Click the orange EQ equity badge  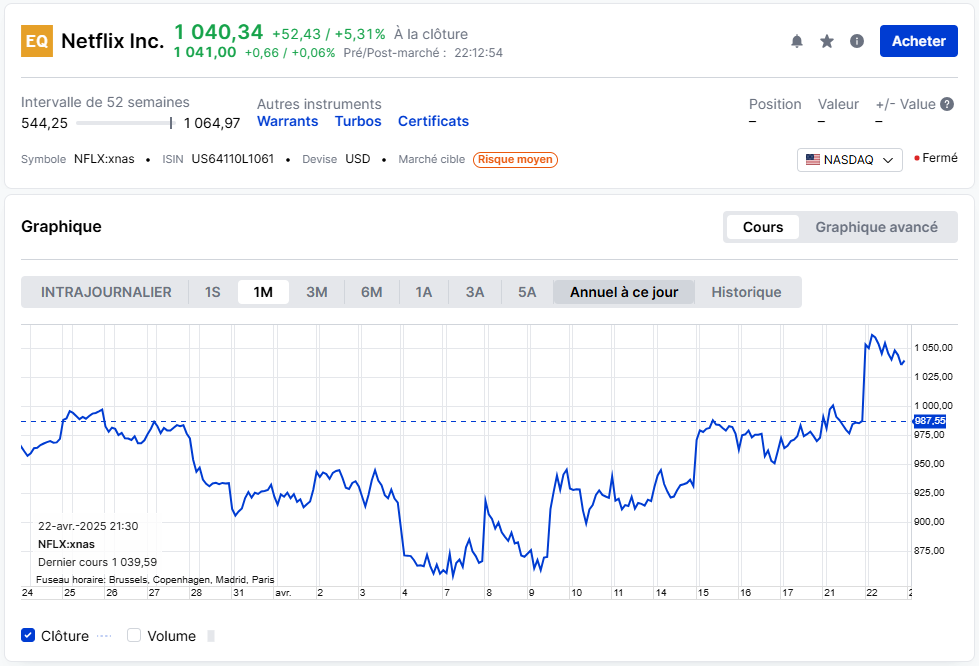click(37, 41)
